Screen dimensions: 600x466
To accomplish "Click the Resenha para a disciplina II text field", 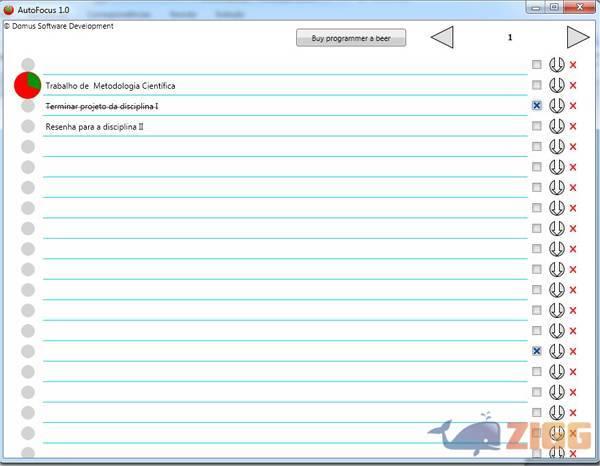I will 95,127.
